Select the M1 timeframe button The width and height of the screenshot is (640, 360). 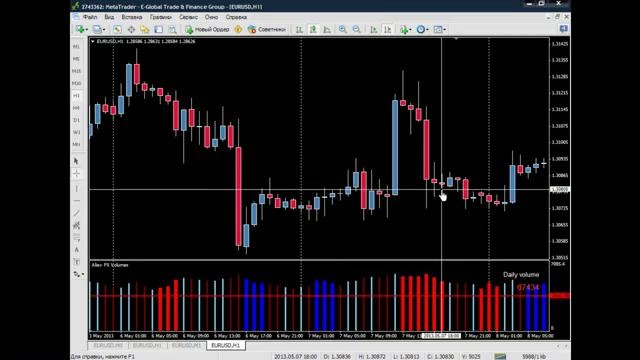[x=76, y=47]
